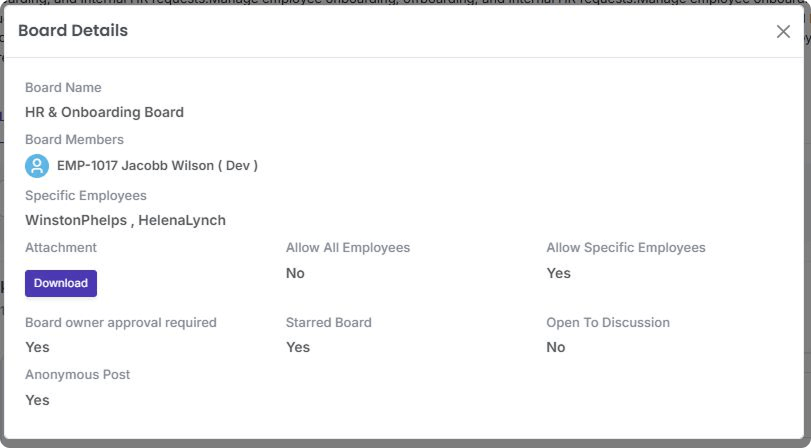Click the No value under Allow All Employees

tap(295, 273)
